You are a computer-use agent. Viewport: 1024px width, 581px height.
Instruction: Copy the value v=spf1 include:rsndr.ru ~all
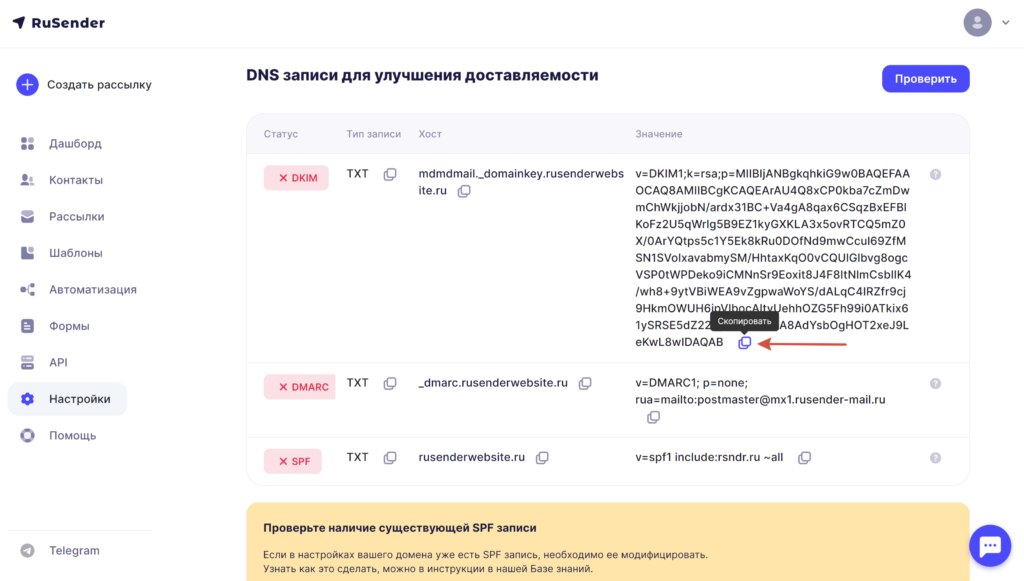(805, 458)
